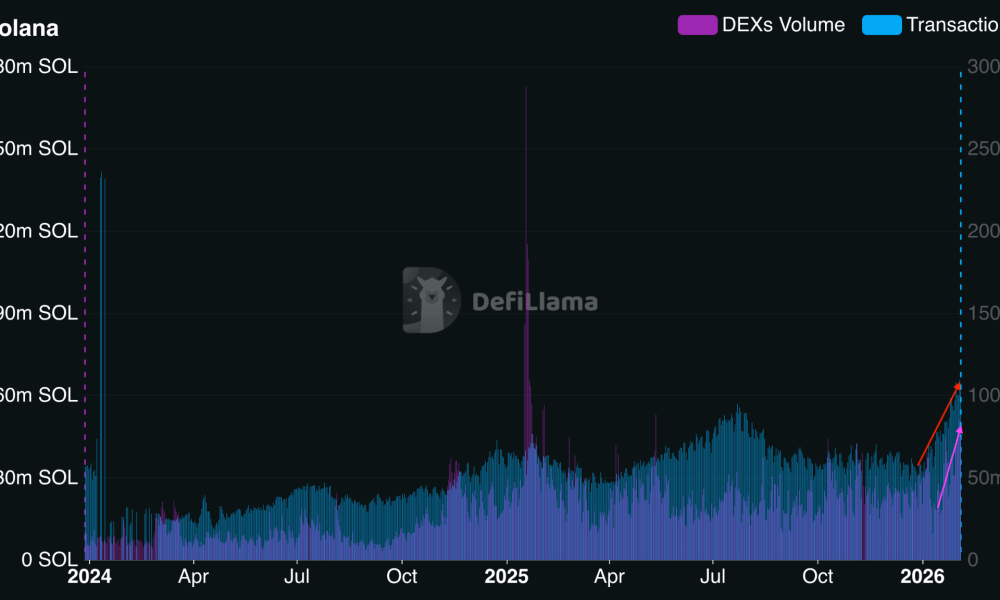The image size is (1000, 600).
Task: Click the DefiLlama llama logo watermark
Action: (430, 300)
